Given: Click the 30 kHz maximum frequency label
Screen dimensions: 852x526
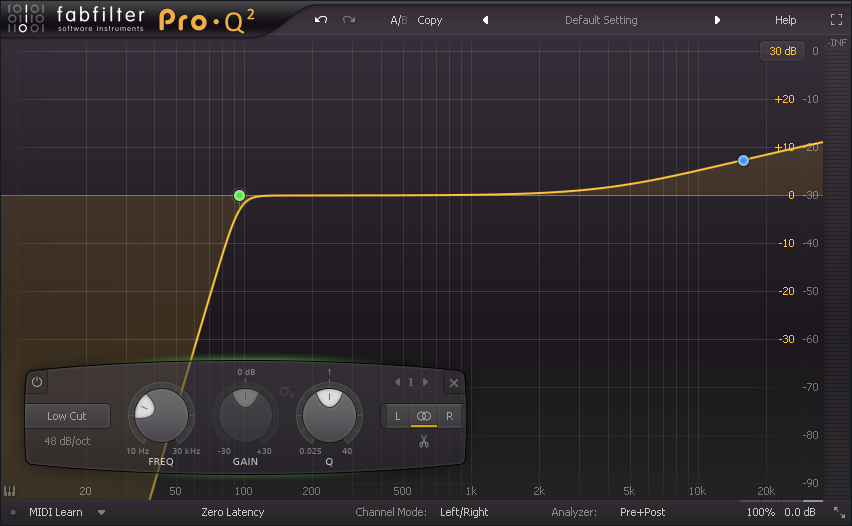Looking at the screenshot, I should pos(186,451).
